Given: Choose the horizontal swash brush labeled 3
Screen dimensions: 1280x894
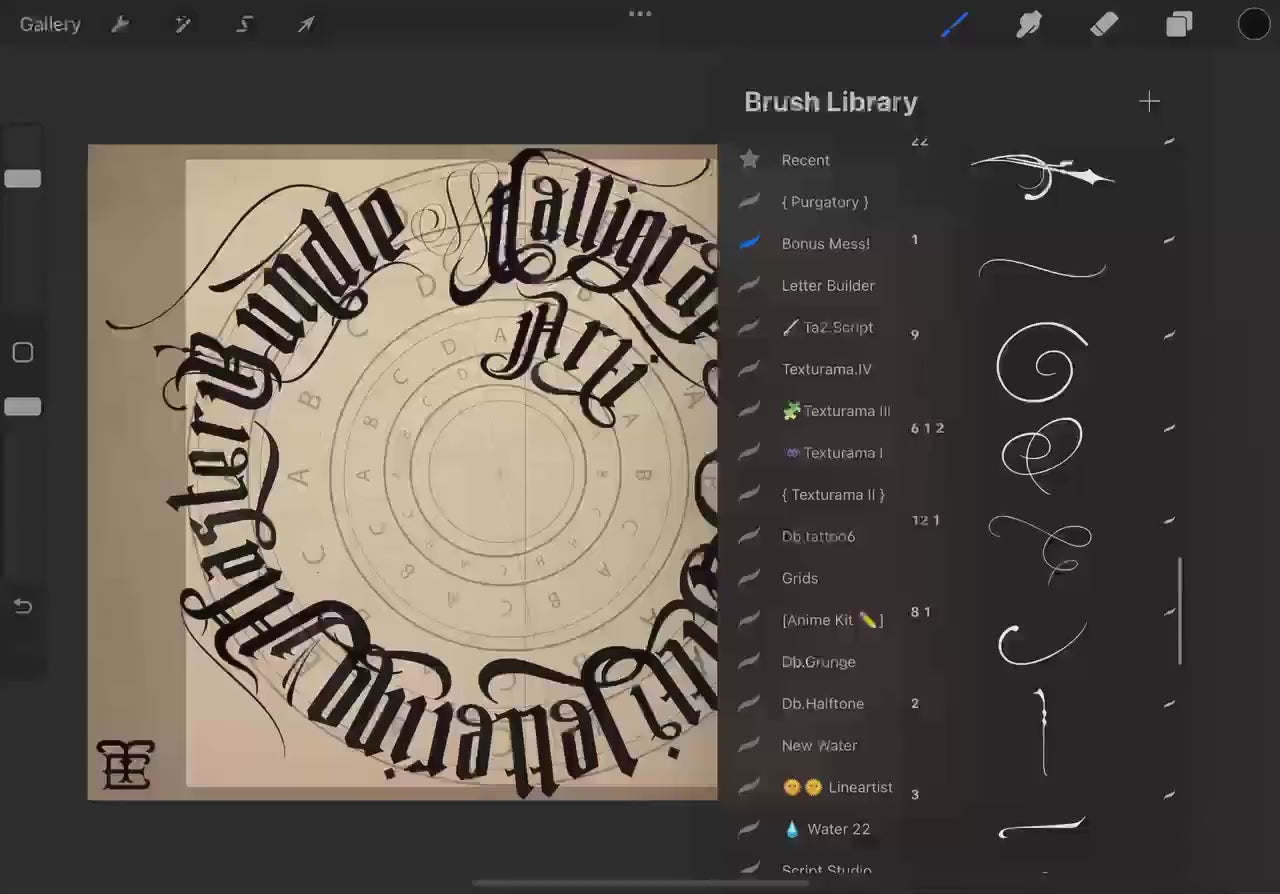Looking at the screenshot, I should pyautogui.click(x=1043, y=826).
